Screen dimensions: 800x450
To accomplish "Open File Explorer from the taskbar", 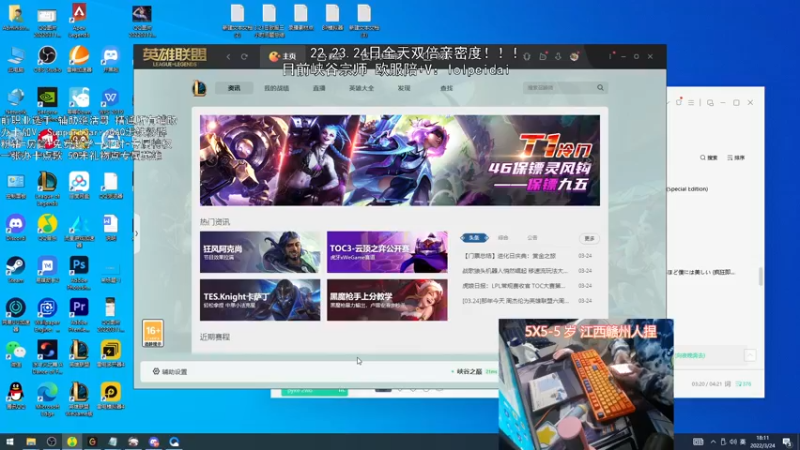I will point(31,442).
